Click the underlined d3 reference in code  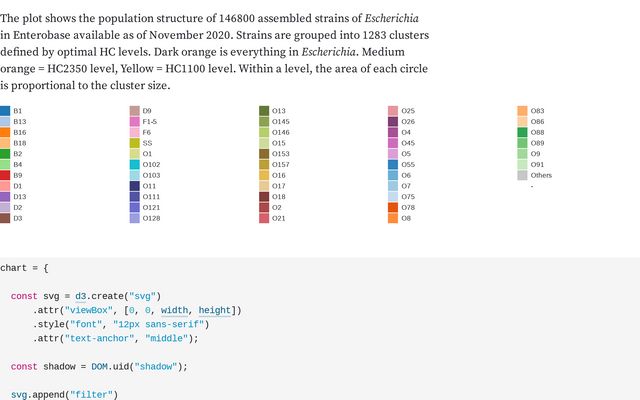tap(81, 296)
